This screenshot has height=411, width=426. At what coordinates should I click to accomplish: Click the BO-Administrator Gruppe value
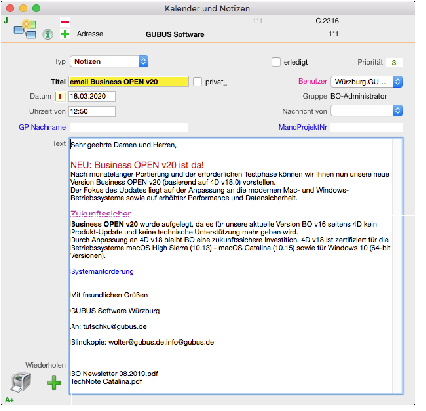359,96
